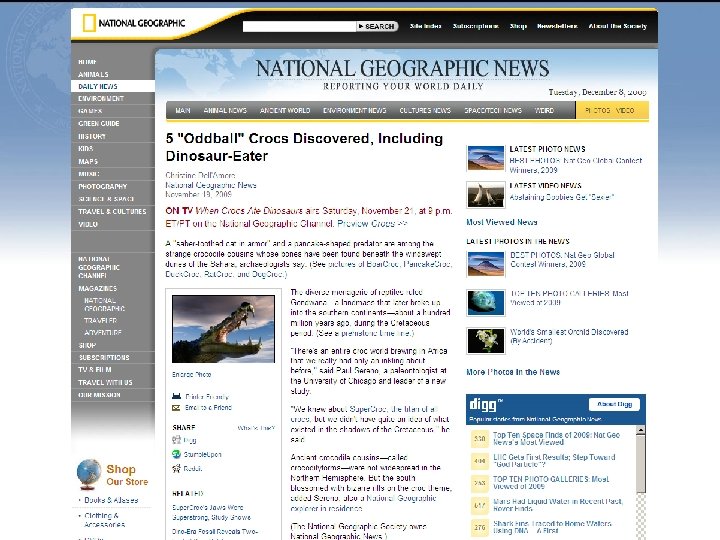Image resolution: width=720 pixels, height=540 pixels.
Task: Open the Ancient World tab
Action: (x=285, y=111)
